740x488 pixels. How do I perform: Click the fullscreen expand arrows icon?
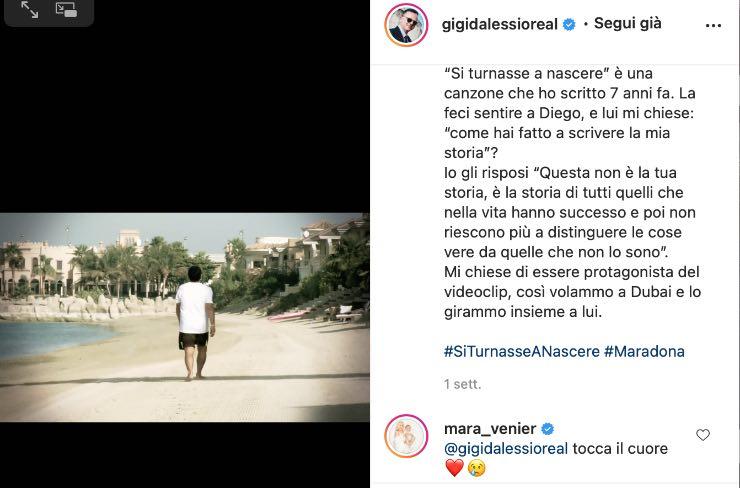[30, 9]
